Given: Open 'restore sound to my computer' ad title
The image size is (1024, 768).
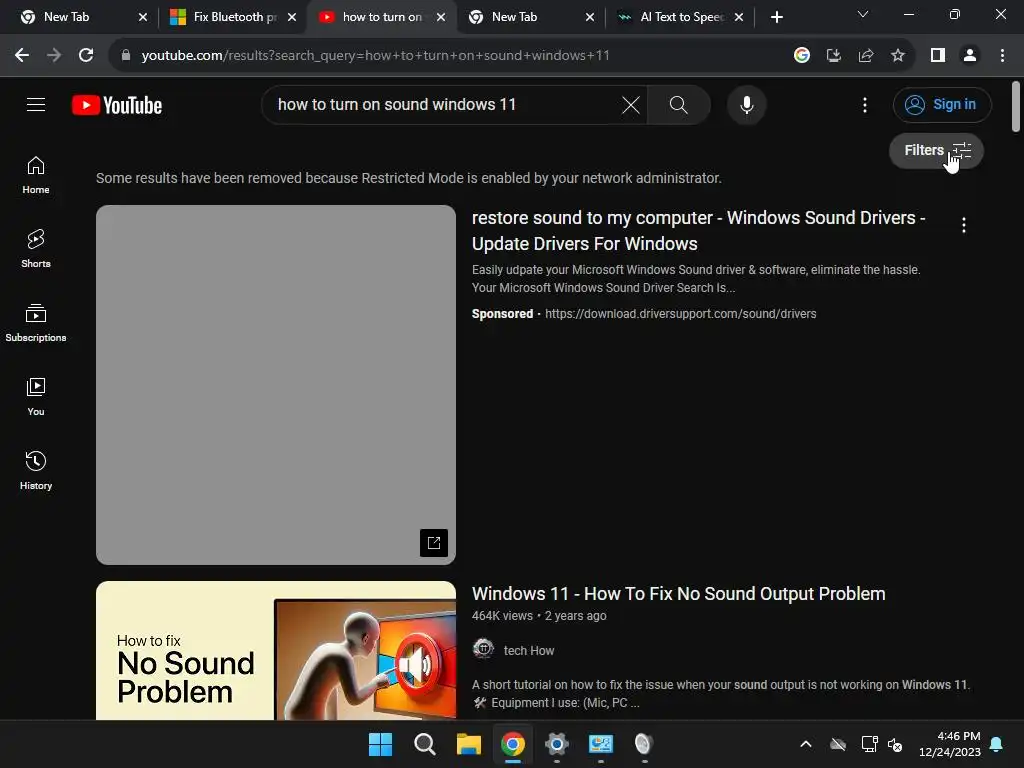Looking at the screenshot, I should tap(699, 231).
